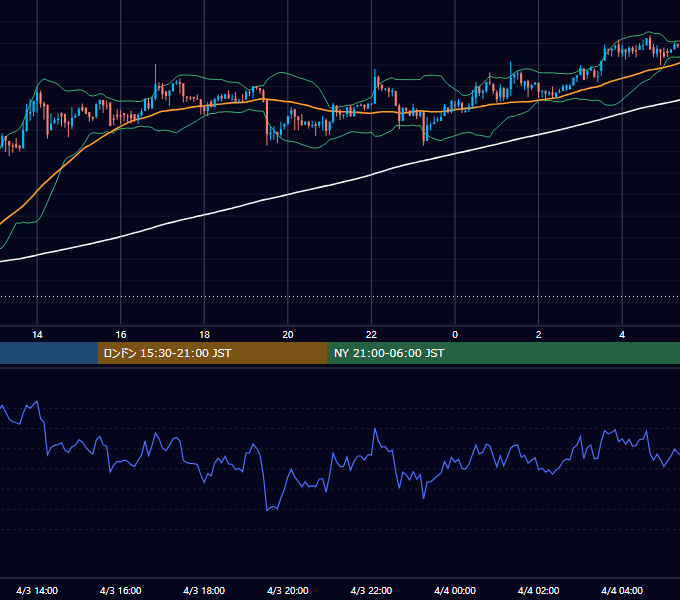Screen dimensions: 680x600
Task: Click the 4/4 04:00 time label
Action: click(x=622, y=590)
